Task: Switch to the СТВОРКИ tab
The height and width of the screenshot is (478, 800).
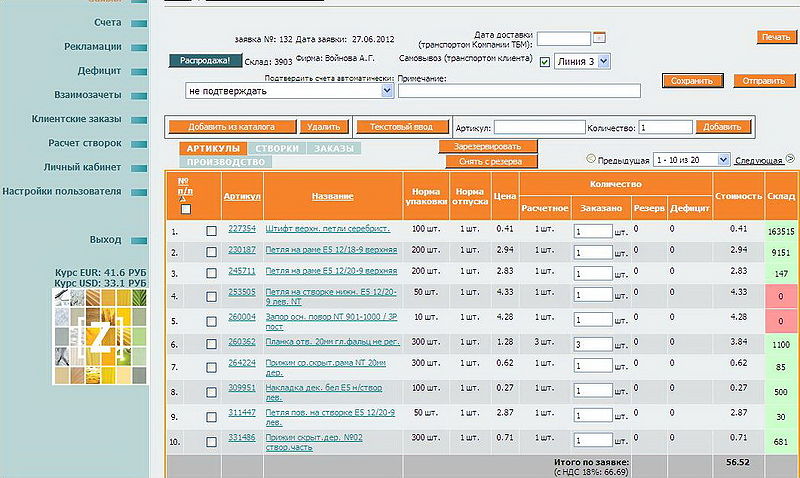Action: 276,148
